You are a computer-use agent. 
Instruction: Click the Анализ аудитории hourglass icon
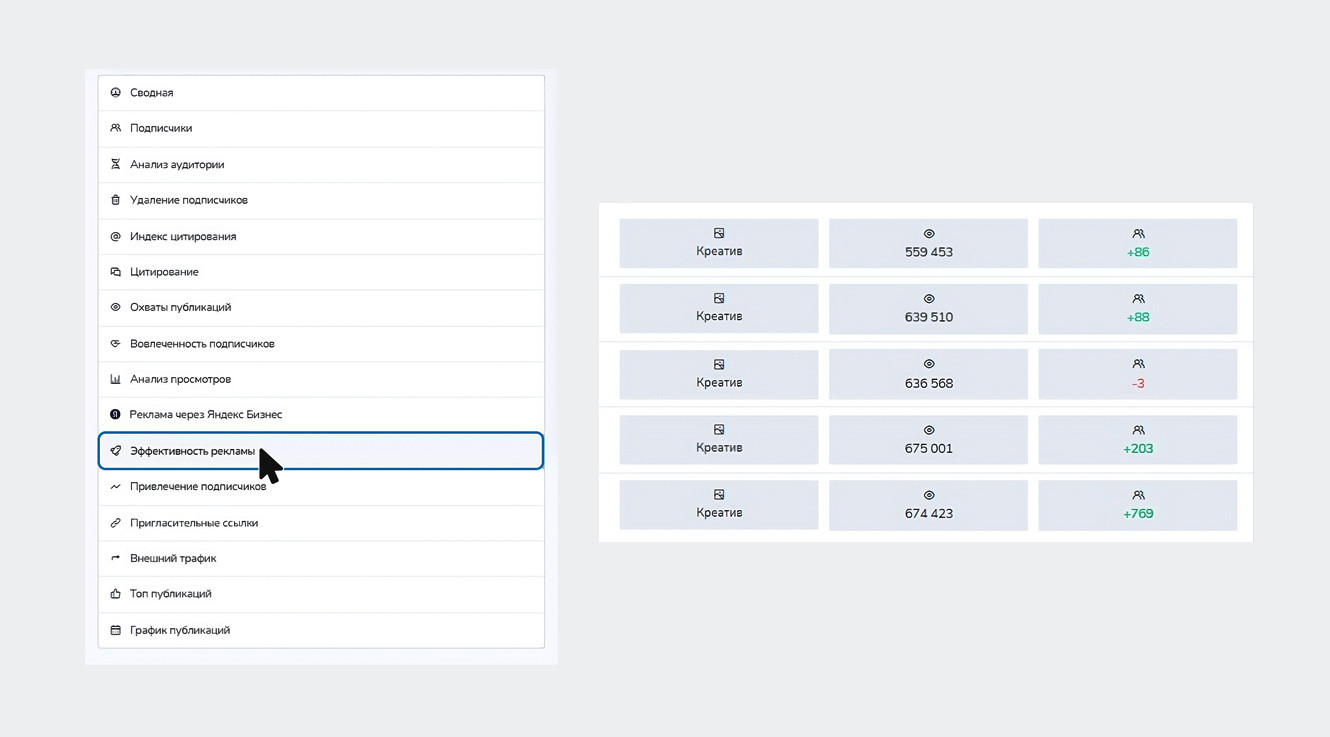coord(115,164)
